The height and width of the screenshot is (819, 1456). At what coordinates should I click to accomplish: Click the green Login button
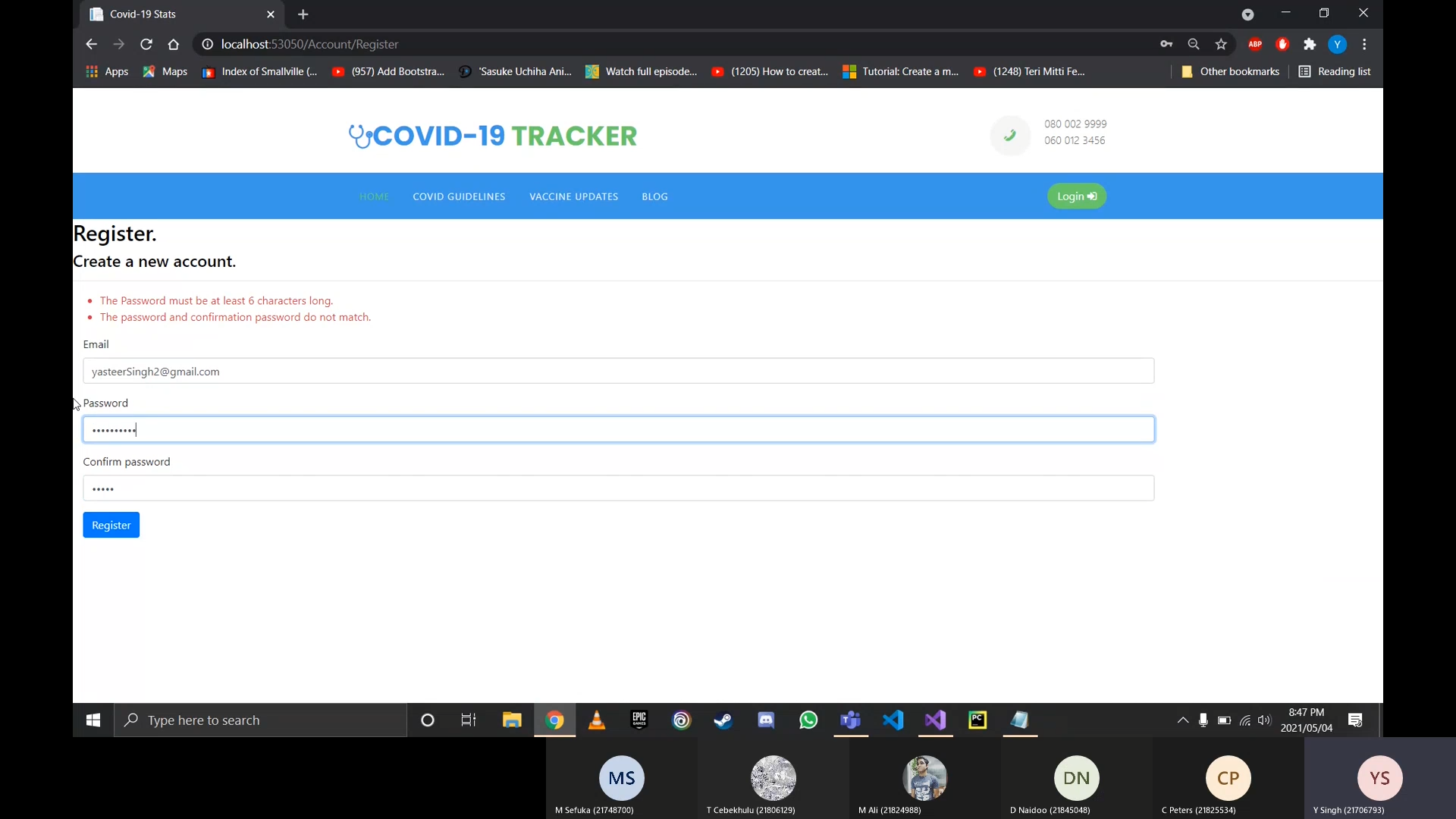pyautogui.click(x=1076, y=196)
